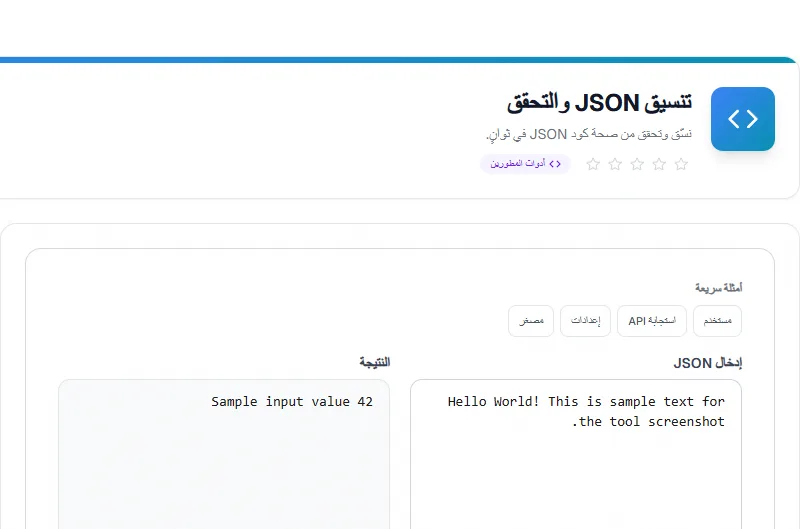
Task: Select the second star from the right
Action: click(659, 164)
